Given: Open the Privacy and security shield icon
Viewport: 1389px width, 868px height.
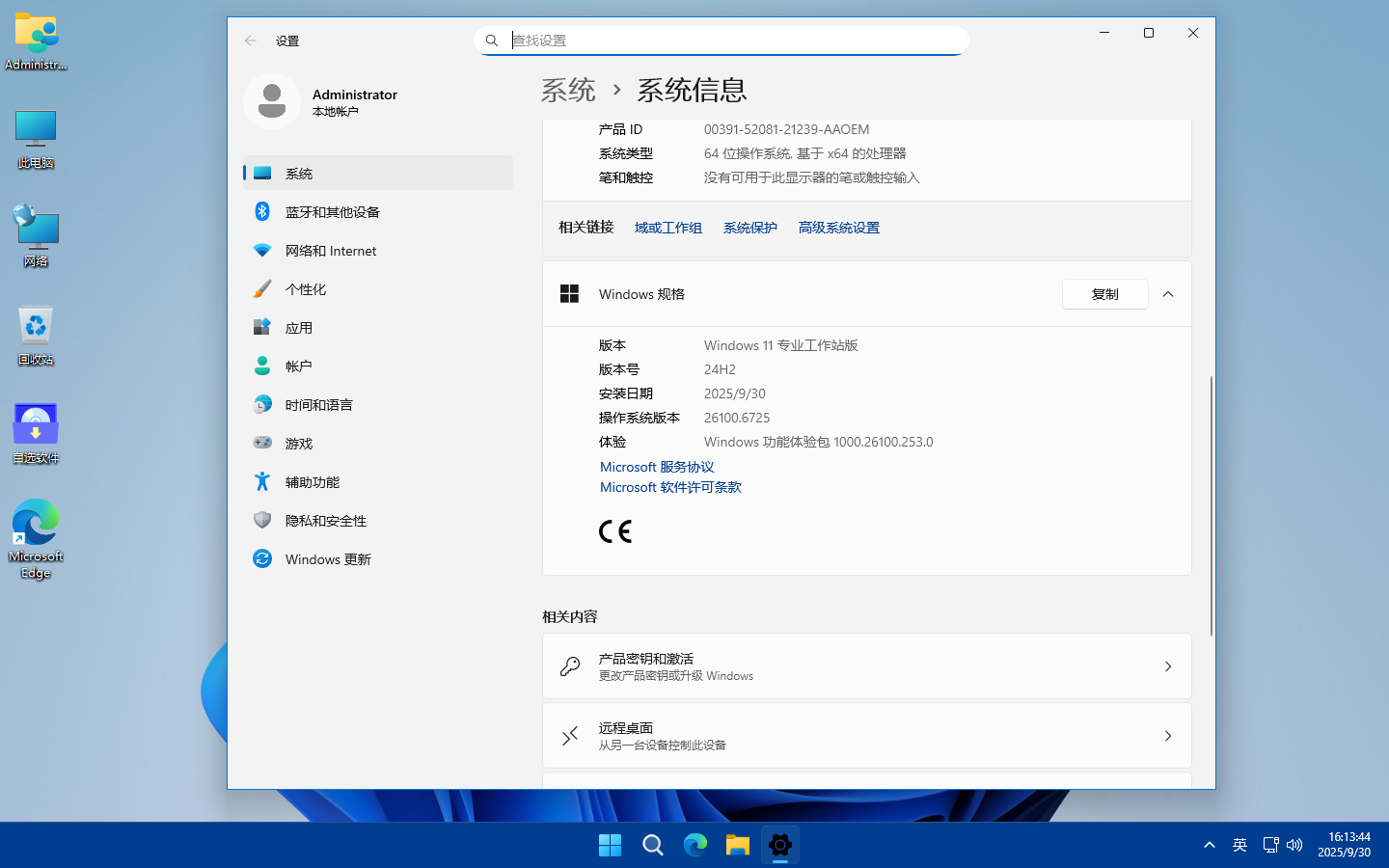Looking at the screenshot, I should tap(262, 520).
